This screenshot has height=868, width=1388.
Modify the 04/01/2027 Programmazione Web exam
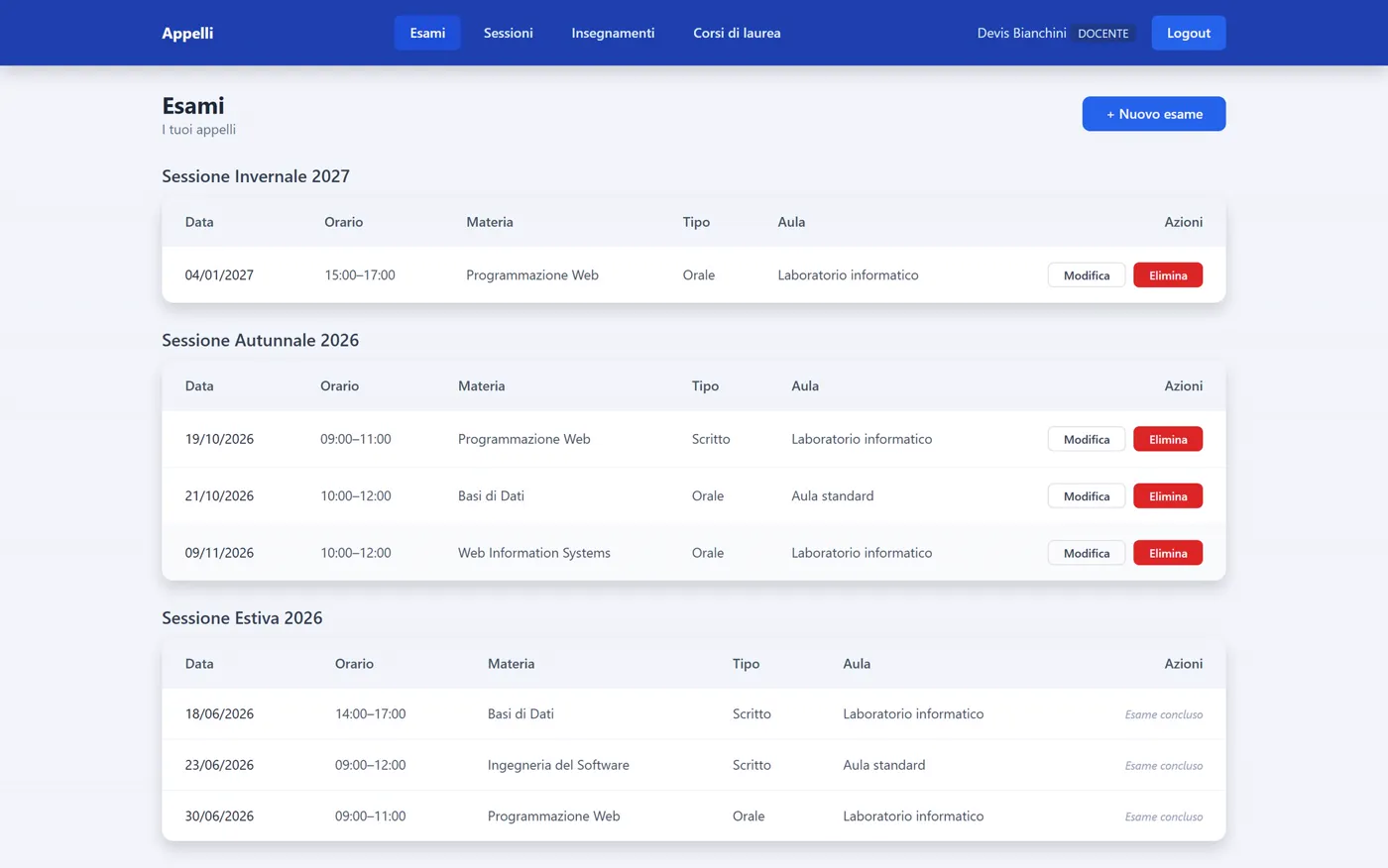tap(1087, 275)
